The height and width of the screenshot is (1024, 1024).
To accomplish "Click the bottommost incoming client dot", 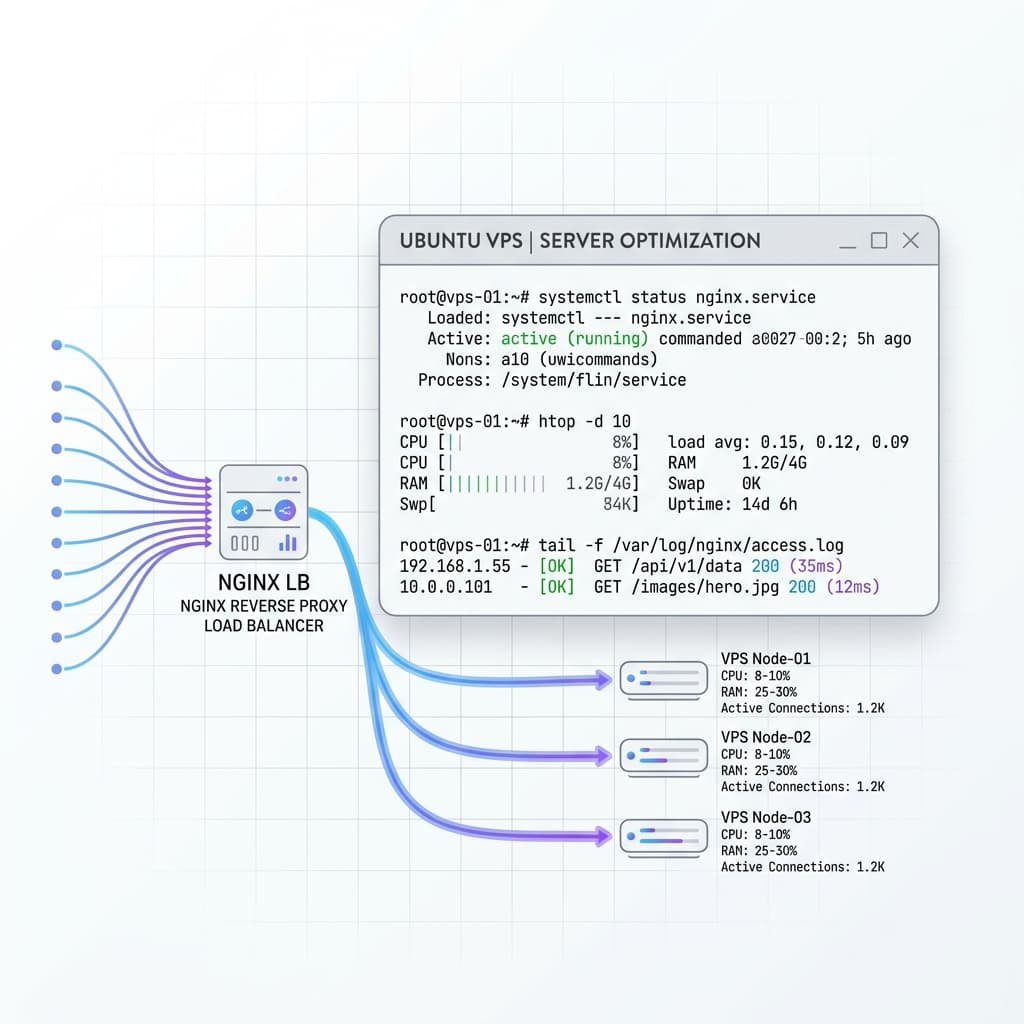I will coord(57,669).
